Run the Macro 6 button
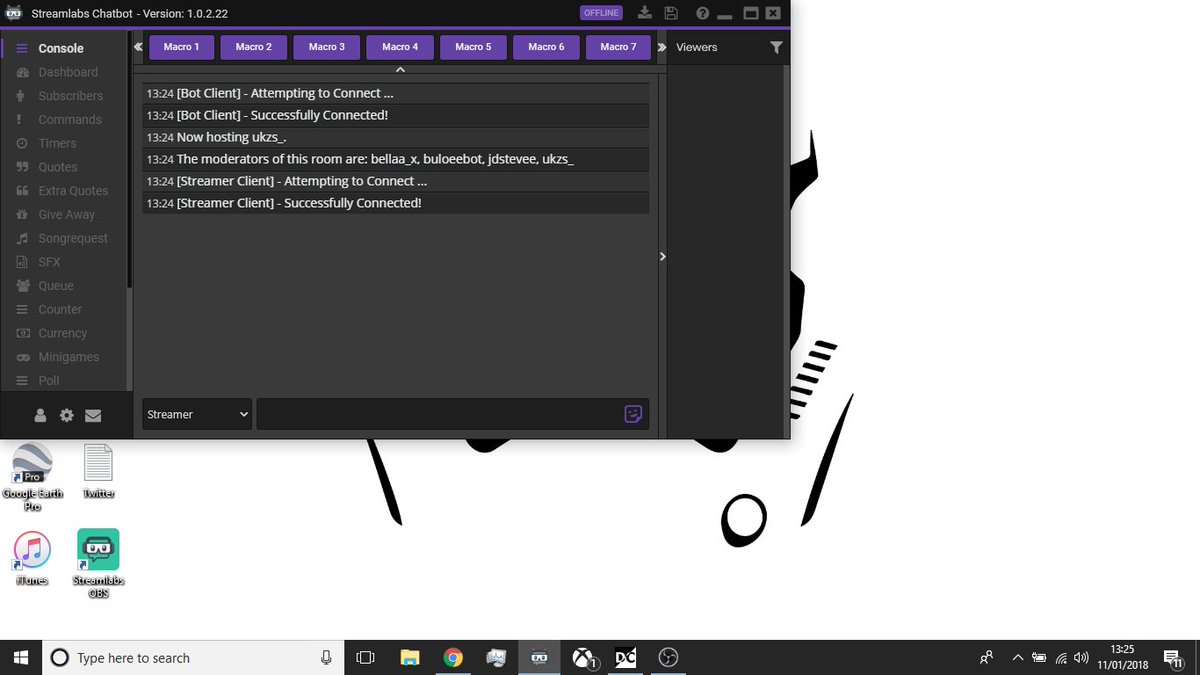Image resolution: width=1200 pixels, height=675 pixels. pyautogui.click(x=546, y=47)
